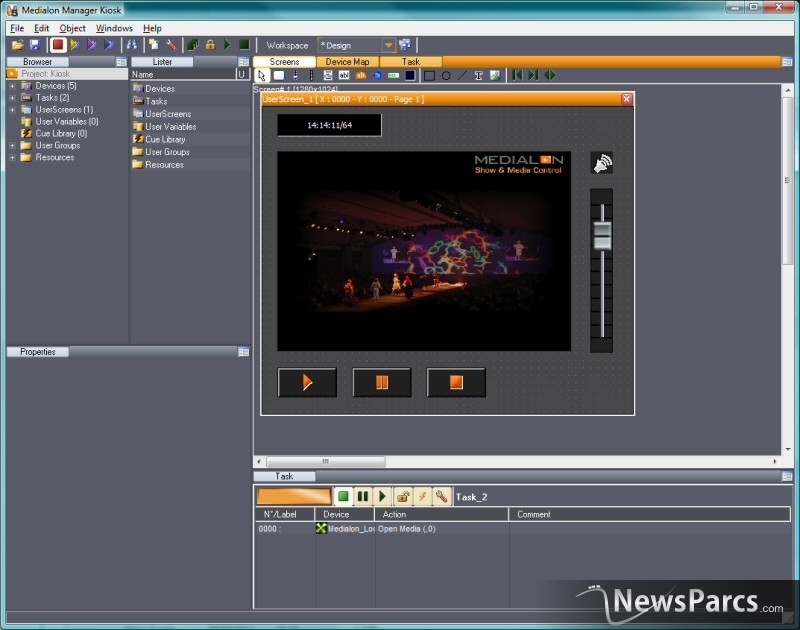
Task: Click the 'Comment' column header in Task list
Action: click(649, 514)
